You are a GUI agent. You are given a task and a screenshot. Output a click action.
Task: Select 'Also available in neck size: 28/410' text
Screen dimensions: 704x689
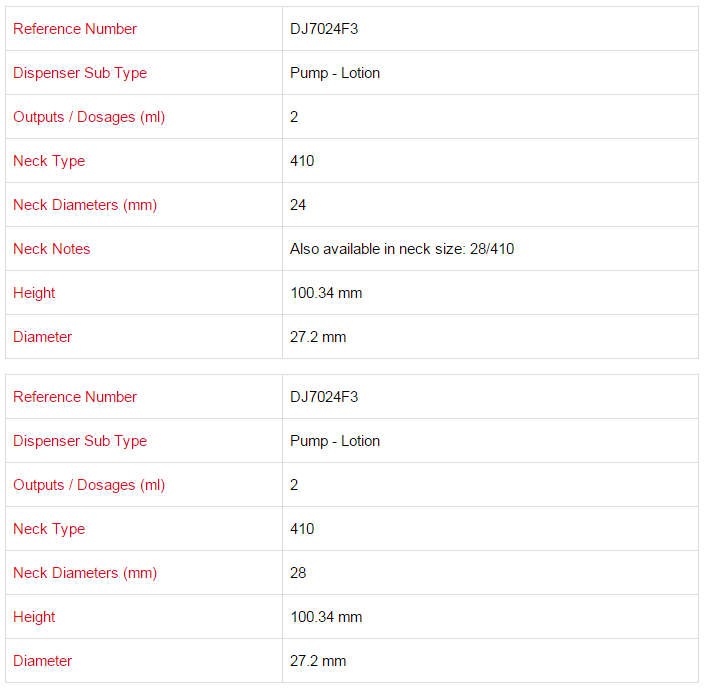click(x=402, y=249)
